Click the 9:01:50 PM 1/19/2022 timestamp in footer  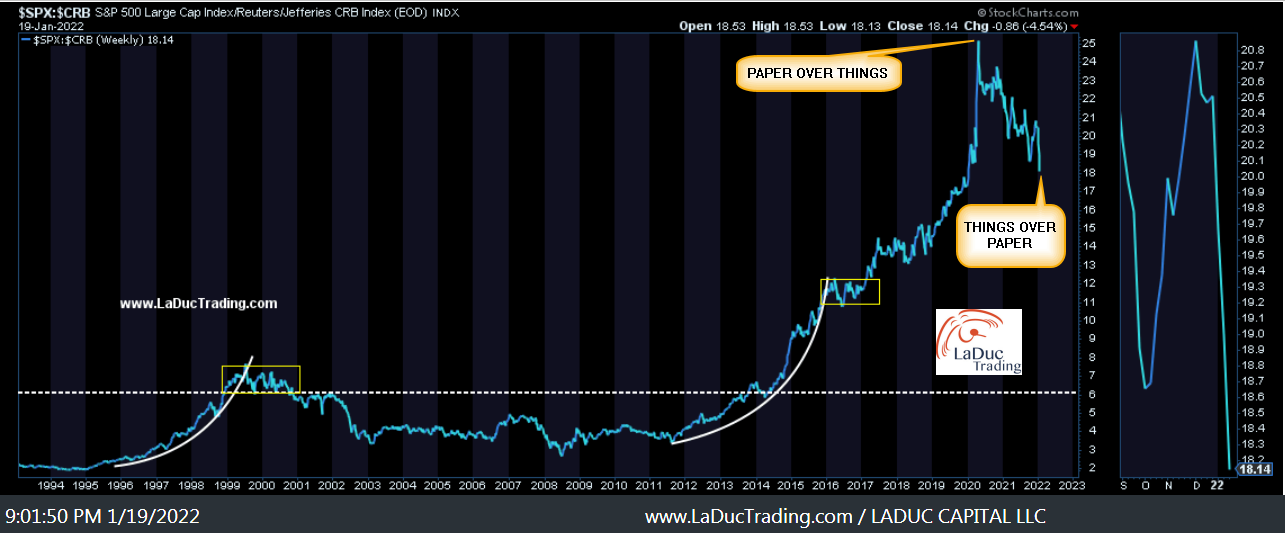click(x=102, y=517)
